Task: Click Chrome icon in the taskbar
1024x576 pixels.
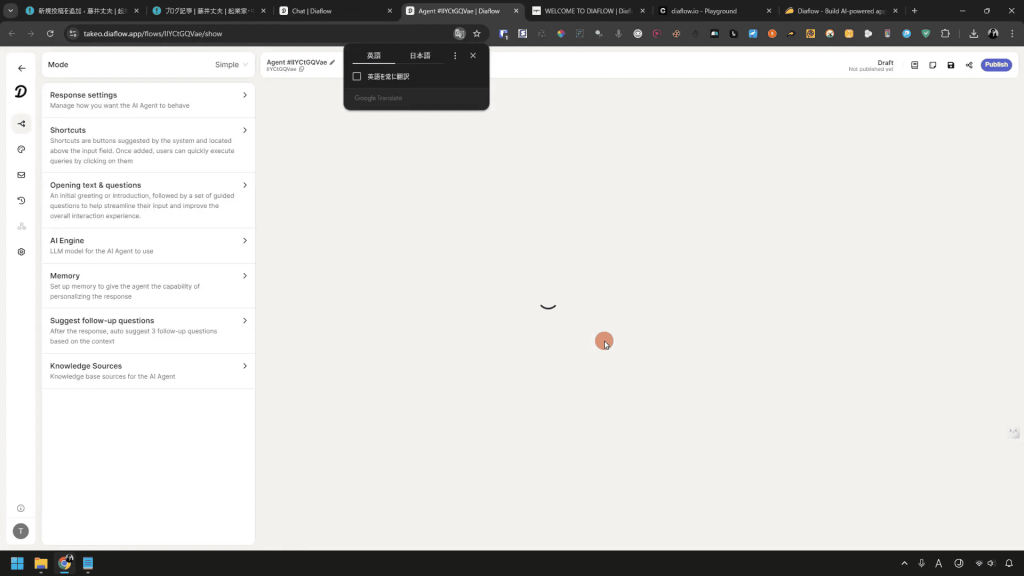Action: click(x=65, y=563)
